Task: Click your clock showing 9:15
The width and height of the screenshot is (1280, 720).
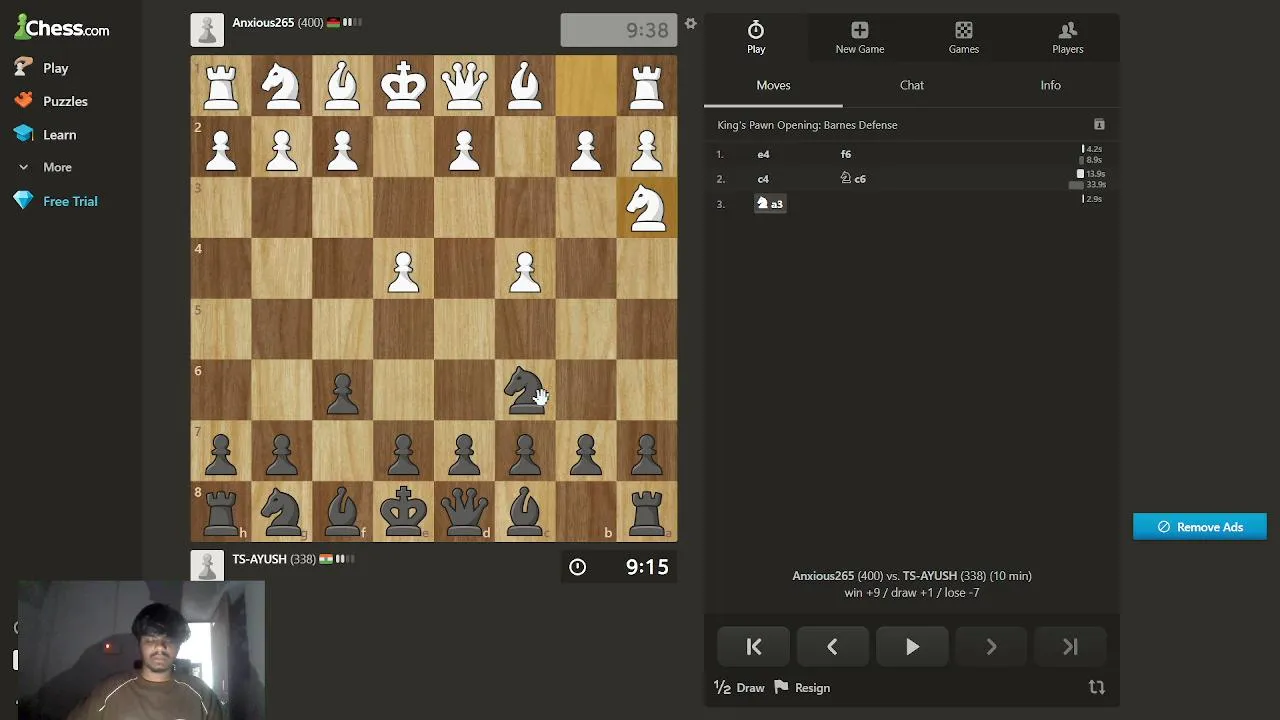Action: tap(619, 567)
